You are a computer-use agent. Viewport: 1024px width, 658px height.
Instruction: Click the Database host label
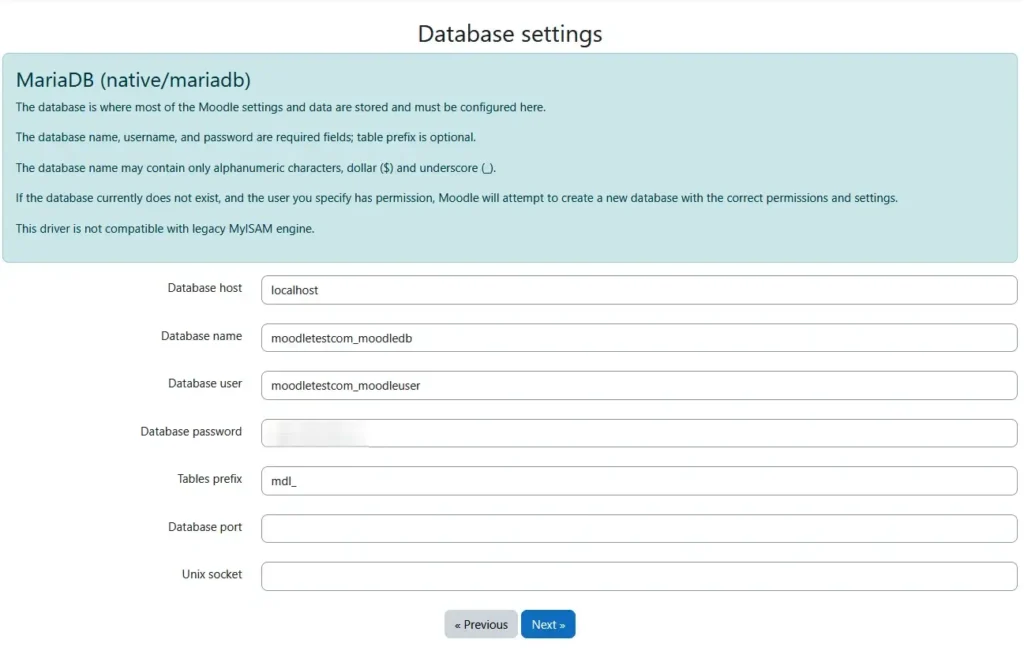click(x=204, y=288)
